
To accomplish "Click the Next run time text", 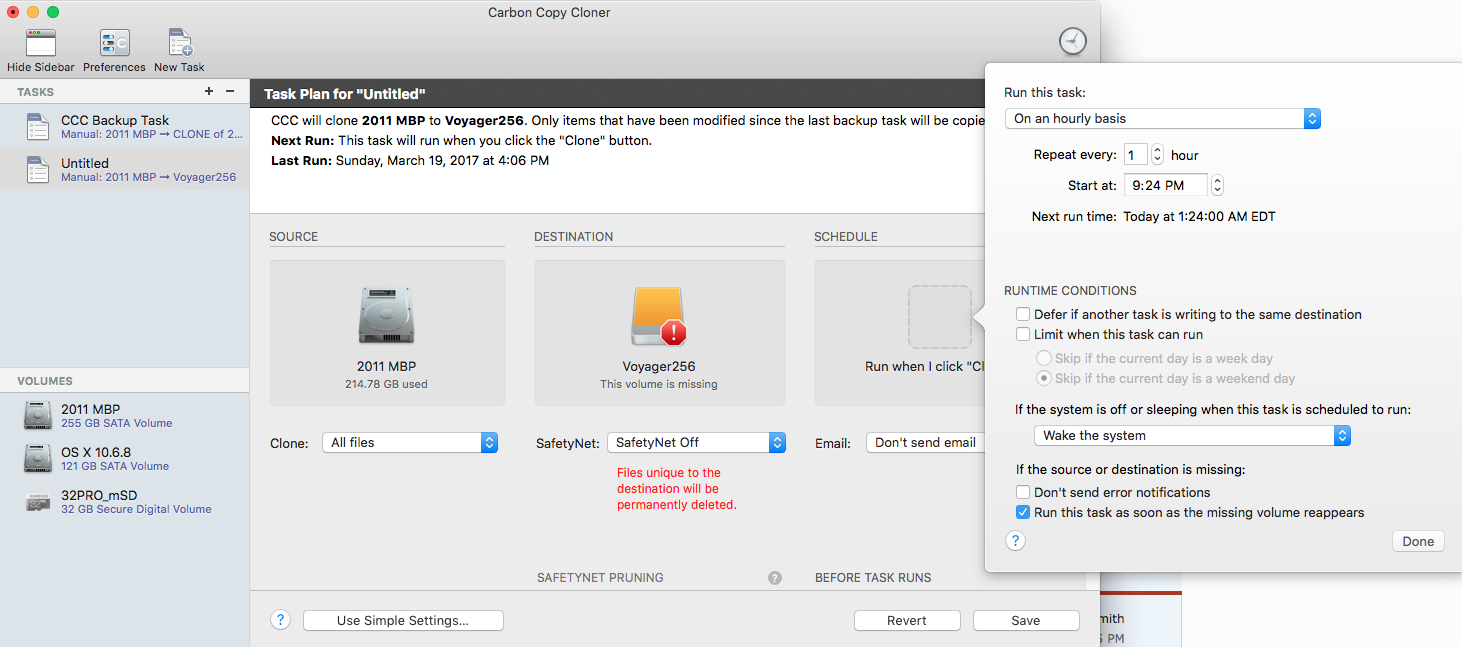I will click(x=1154, y=216).
